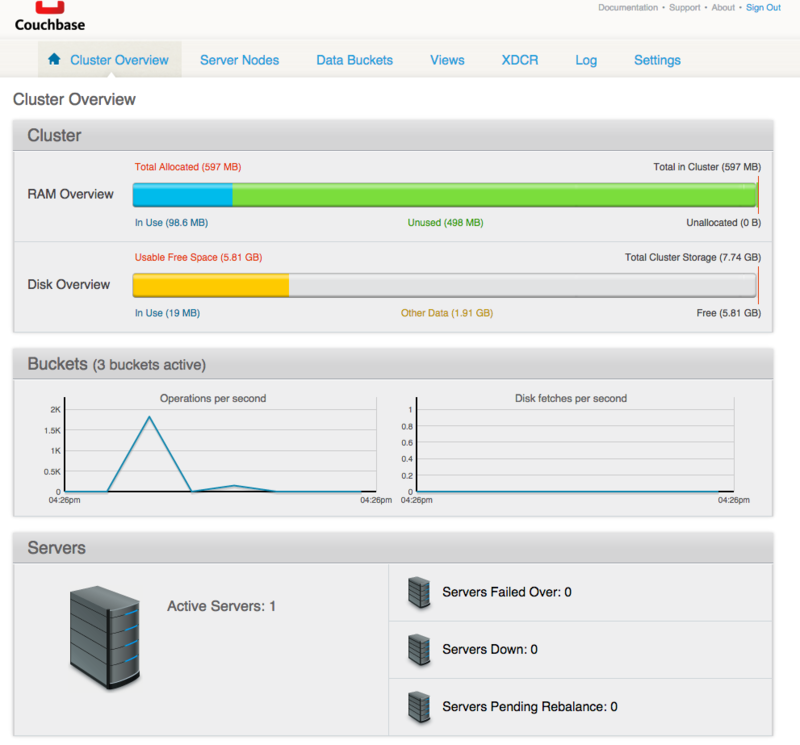Click the Unused (498 MB) label

click(445, 222)
